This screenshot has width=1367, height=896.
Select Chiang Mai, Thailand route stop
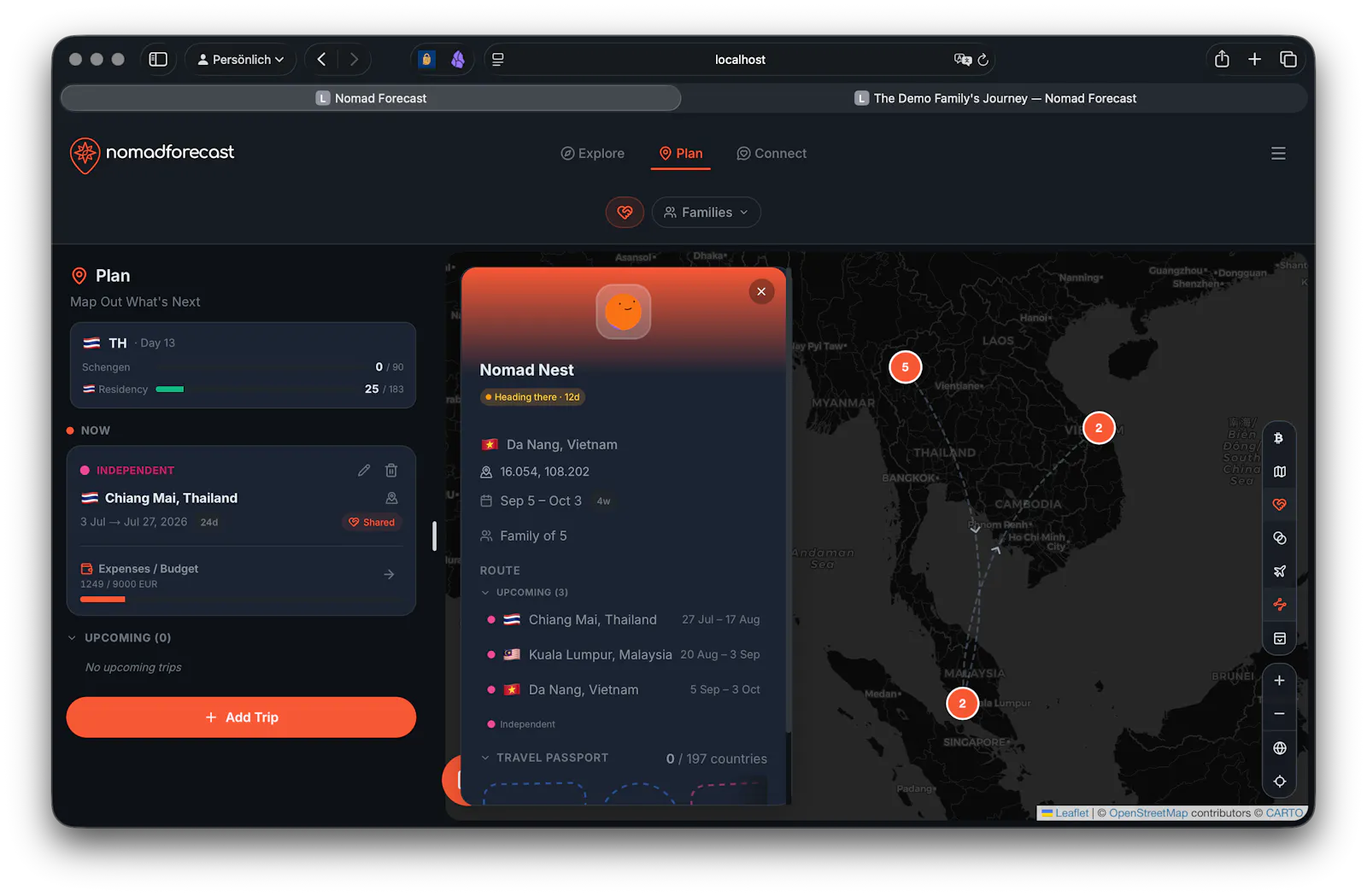coord(623,620)
